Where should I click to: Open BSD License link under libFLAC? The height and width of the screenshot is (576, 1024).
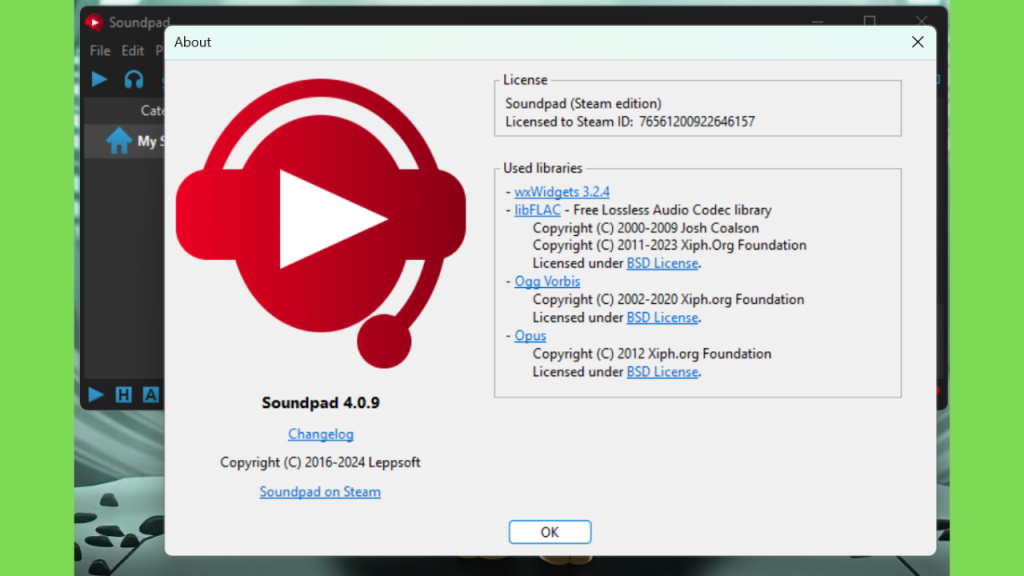click(x=662, y=263)
